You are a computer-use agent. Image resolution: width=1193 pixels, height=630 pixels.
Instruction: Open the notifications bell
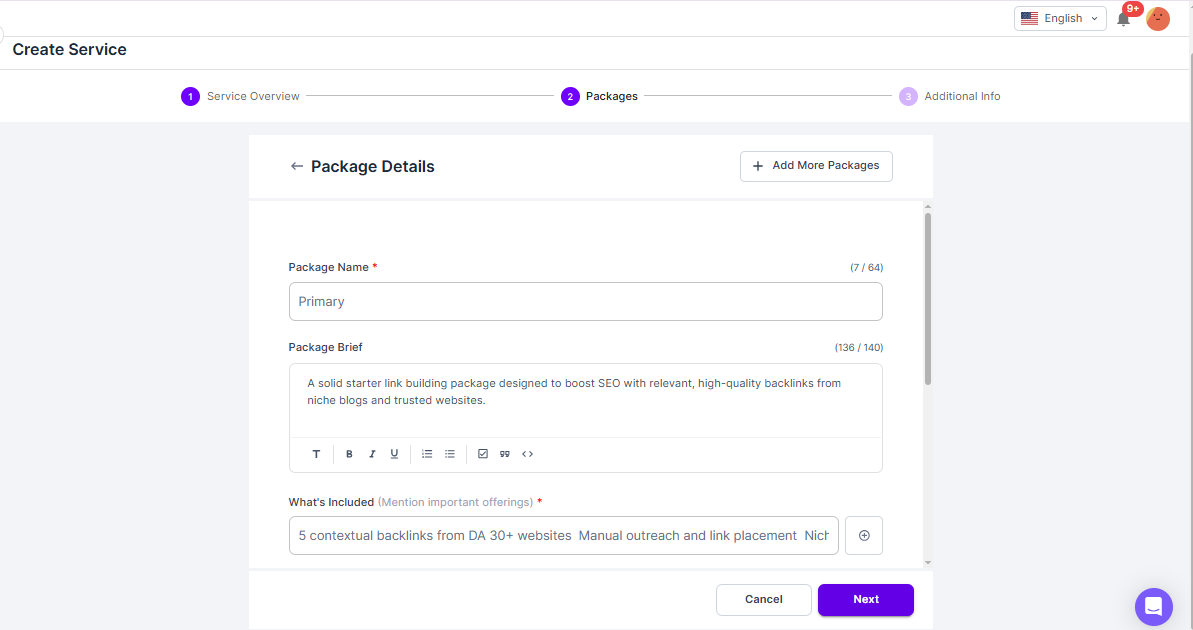tap(1124, 19)
